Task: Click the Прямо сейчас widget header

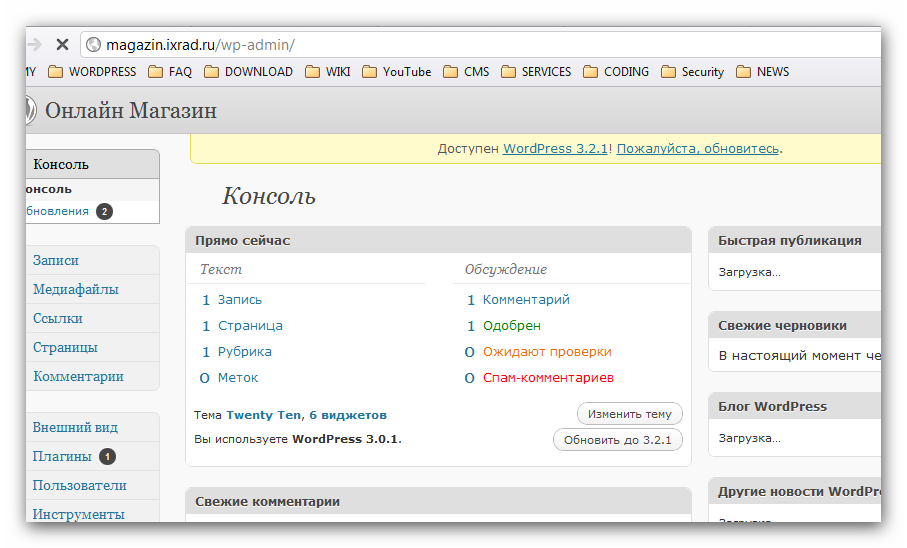Action: point(438,240)
